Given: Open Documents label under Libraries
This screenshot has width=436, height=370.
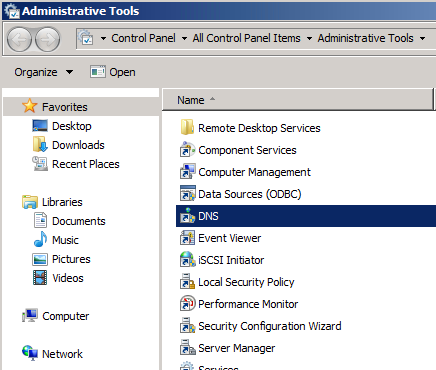Looking at the screenshot, I should click(x=79, y=221).
